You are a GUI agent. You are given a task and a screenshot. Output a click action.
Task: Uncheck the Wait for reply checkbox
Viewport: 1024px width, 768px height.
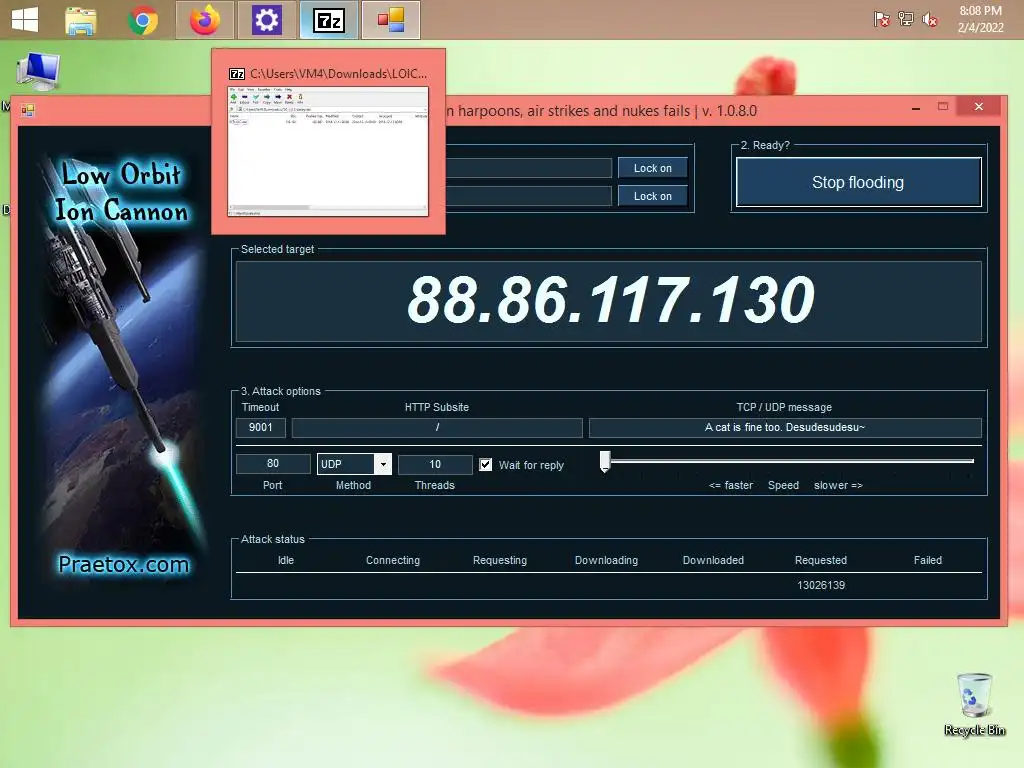[485, 464]
